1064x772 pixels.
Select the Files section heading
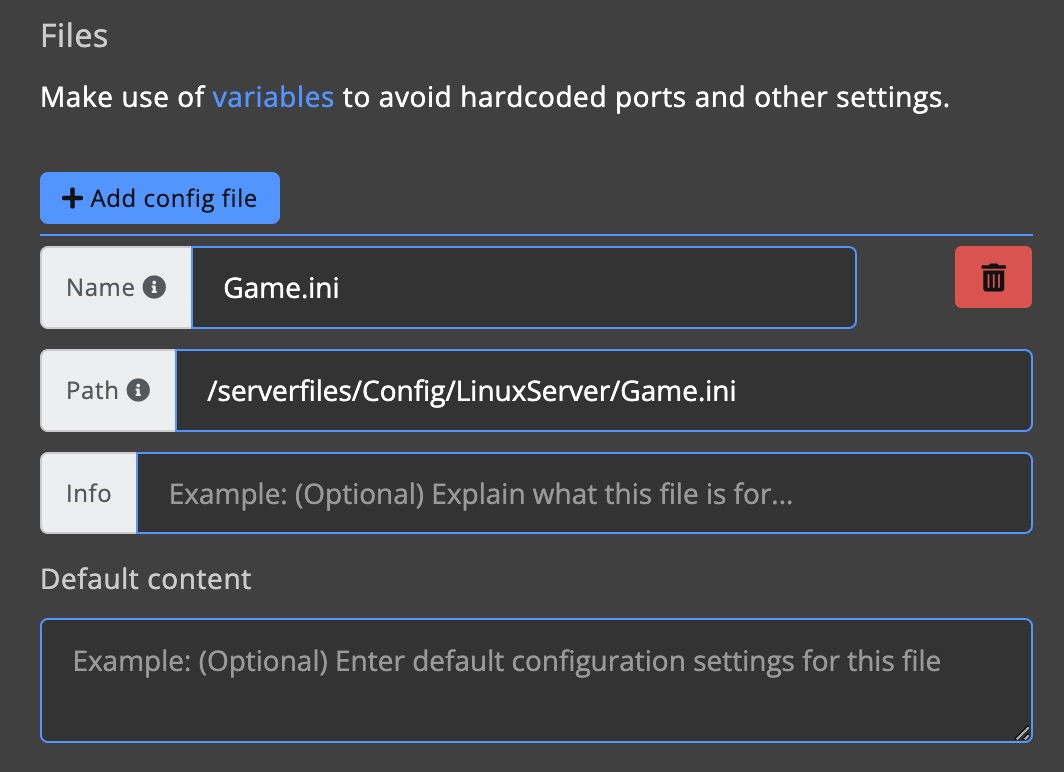[x=73, y=35]
